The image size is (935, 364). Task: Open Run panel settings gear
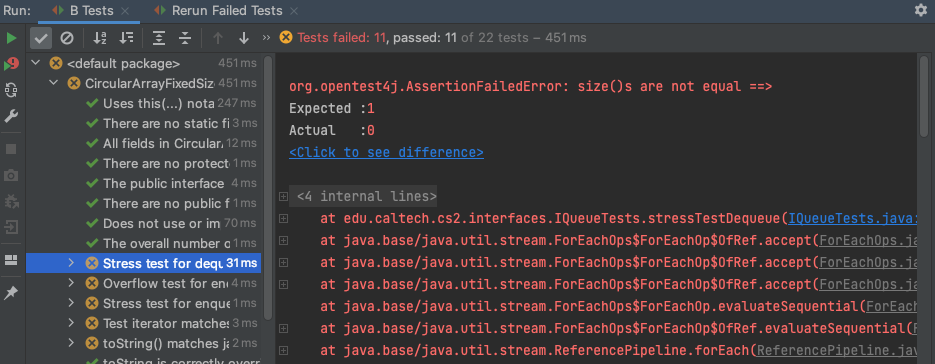point(921,10)
